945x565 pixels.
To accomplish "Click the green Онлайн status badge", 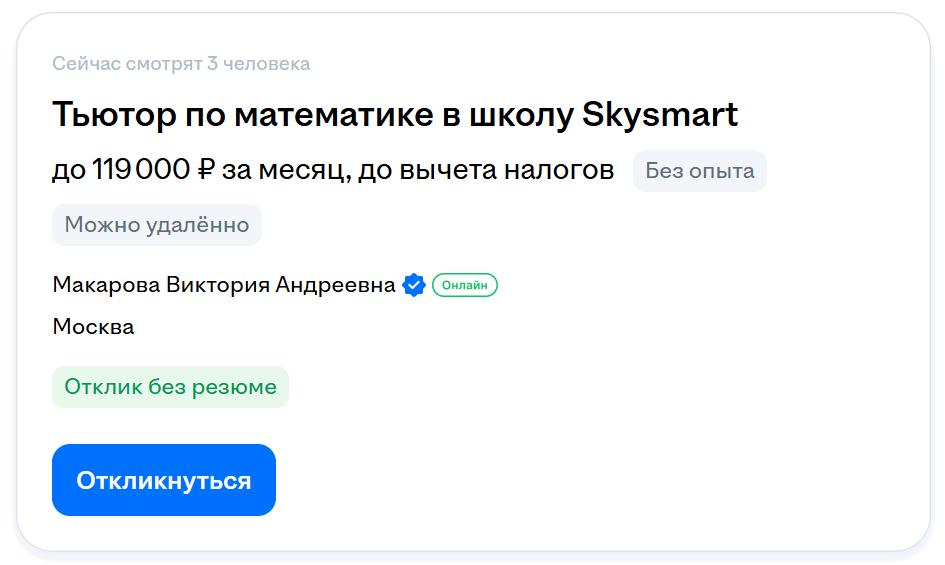I will click(x=465, y=285).
